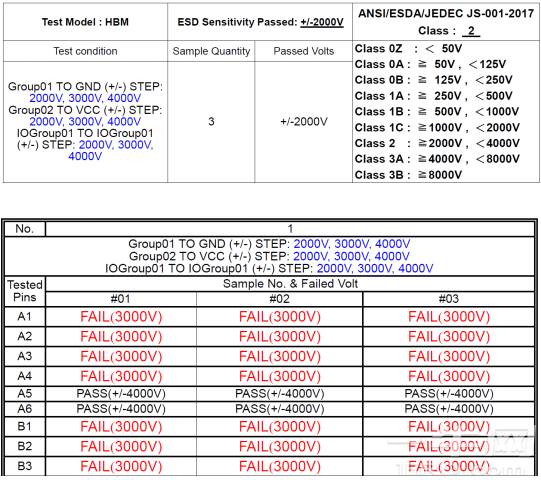The height and width of the screenshot is (480, 541).
Task: Select the #03 sample column header
Action: pos(449,299)
